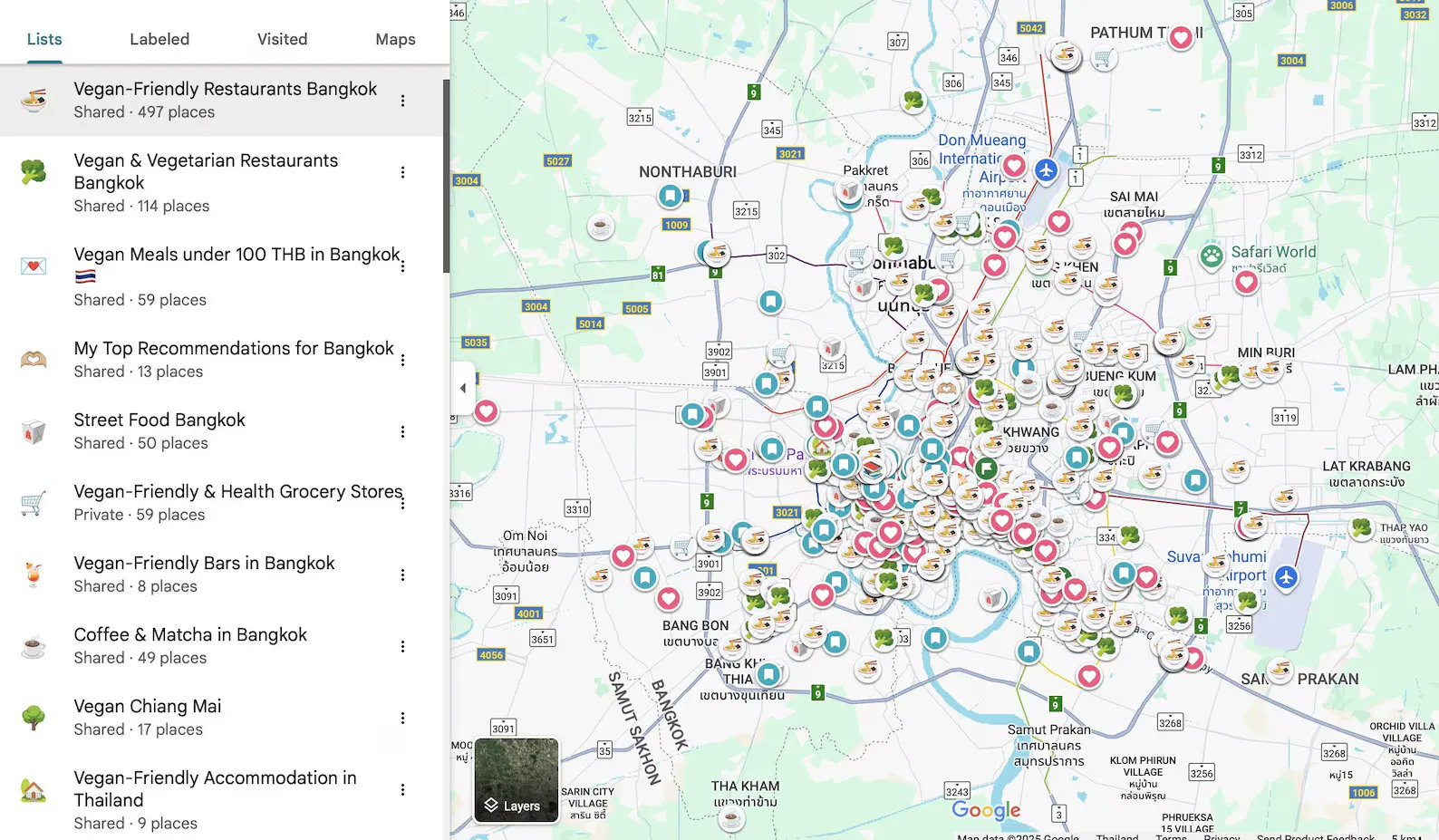The height and width of the screenshot is (840, 1439).
Task: Switch to the Lists tab
Action: tap(44, 39)
